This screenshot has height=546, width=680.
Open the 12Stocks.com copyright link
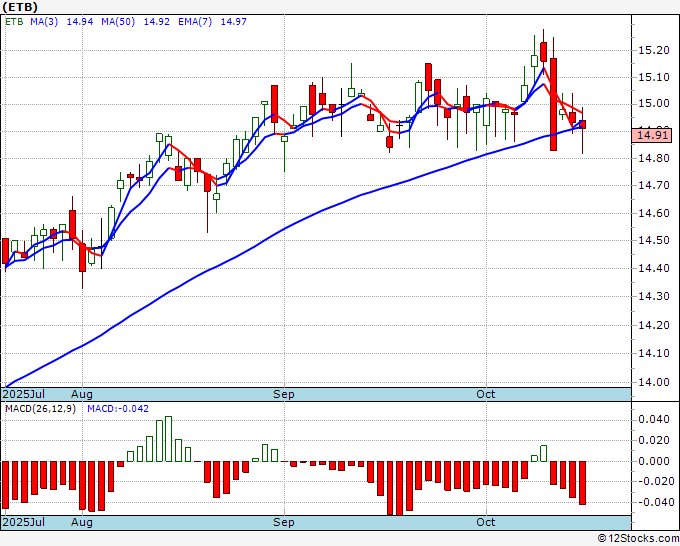(638, 539)
